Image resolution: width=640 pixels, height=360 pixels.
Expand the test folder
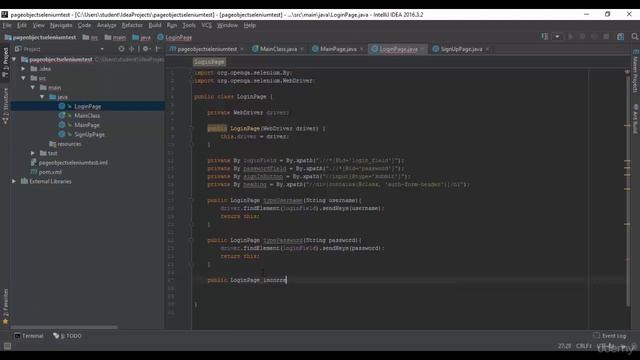click(x=33, y=153)
